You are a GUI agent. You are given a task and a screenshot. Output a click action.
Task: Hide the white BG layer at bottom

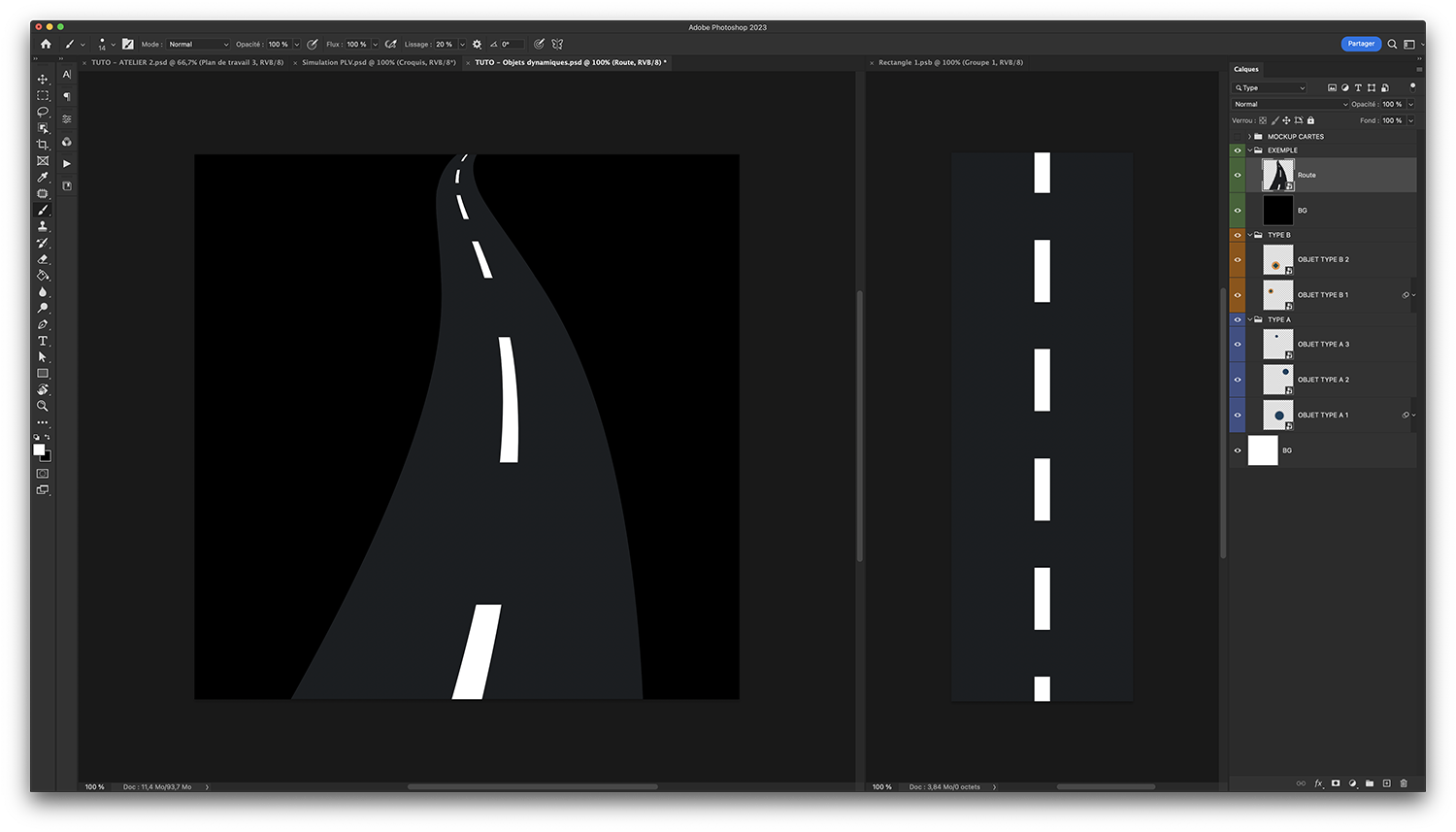1238,450
